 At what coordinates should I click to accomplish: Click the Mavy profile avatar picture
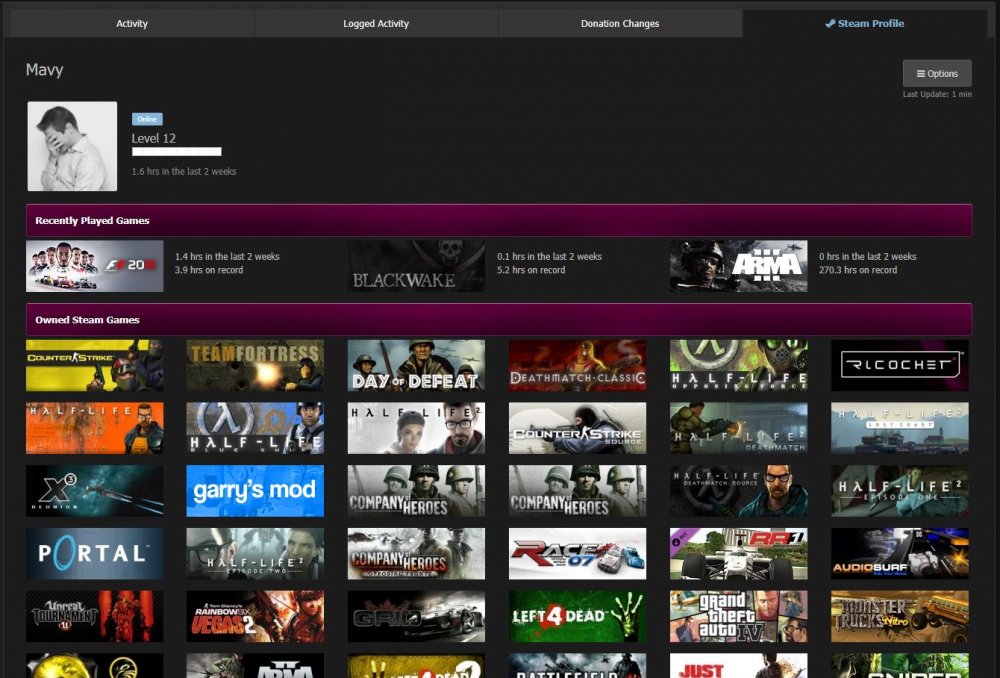click(x=72, y=146)
